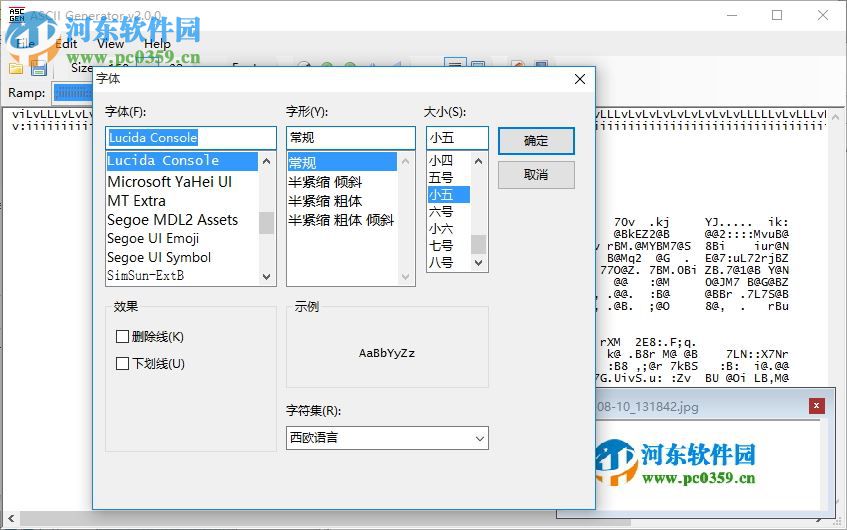Select SimSun-ExtB font entry

tap(182, 276)
